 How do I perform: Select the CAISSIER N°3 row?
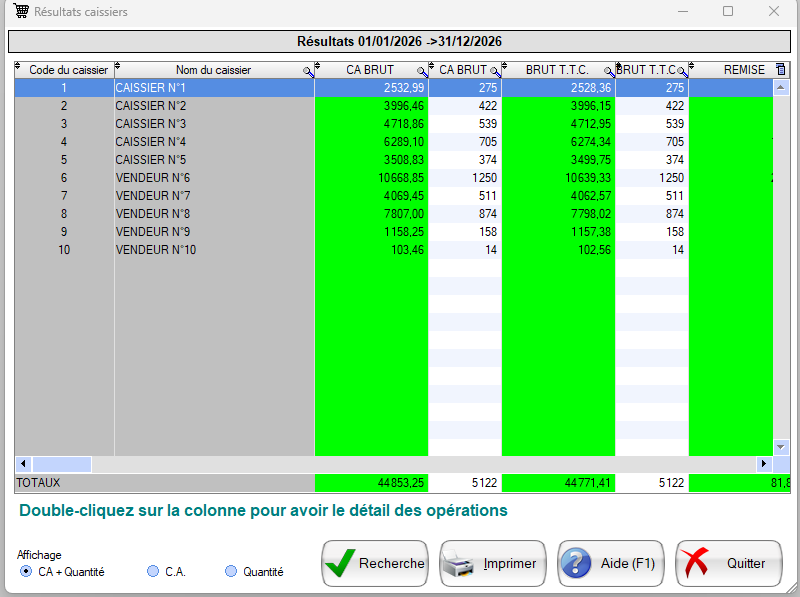200,123
